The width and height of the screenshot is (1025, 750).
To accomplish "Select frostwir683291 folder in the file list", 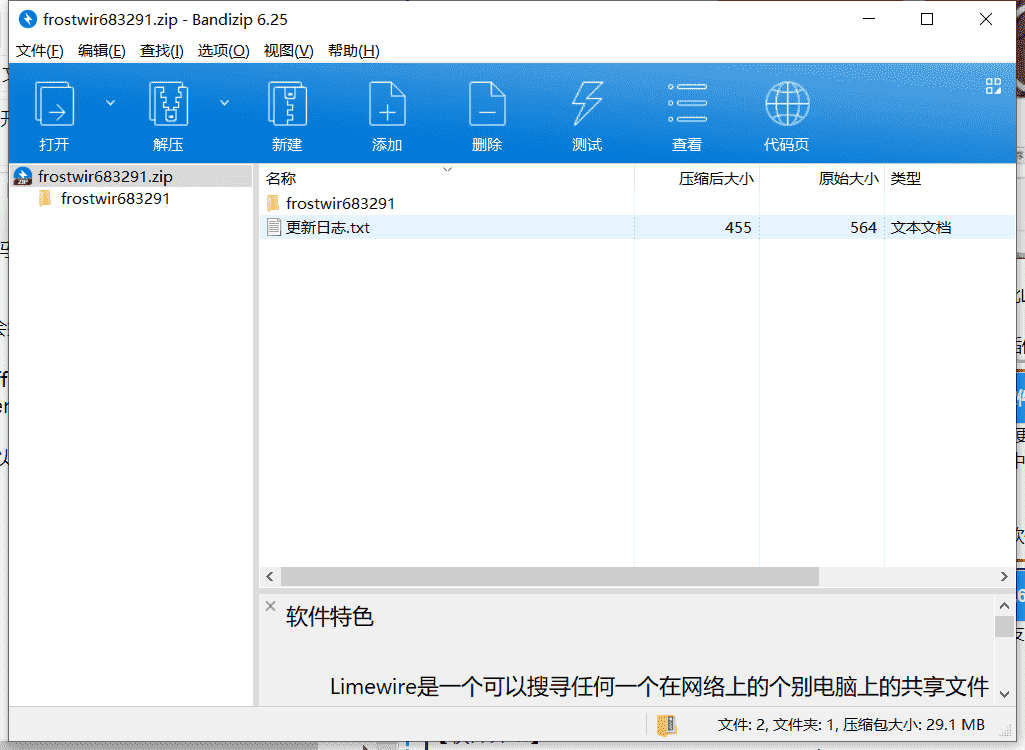I will pyautogui.click(x=340, y=203).
